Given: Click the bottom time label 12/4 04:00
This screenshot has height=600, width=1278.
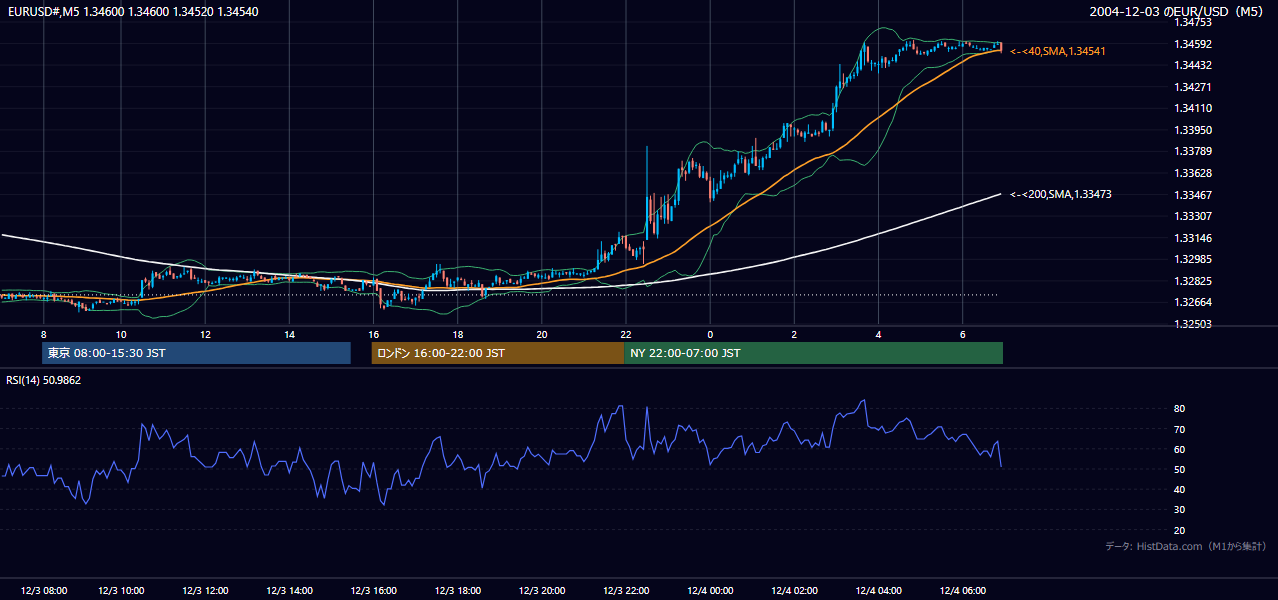Looking at the screenshot, I should (x=878, y=590).
